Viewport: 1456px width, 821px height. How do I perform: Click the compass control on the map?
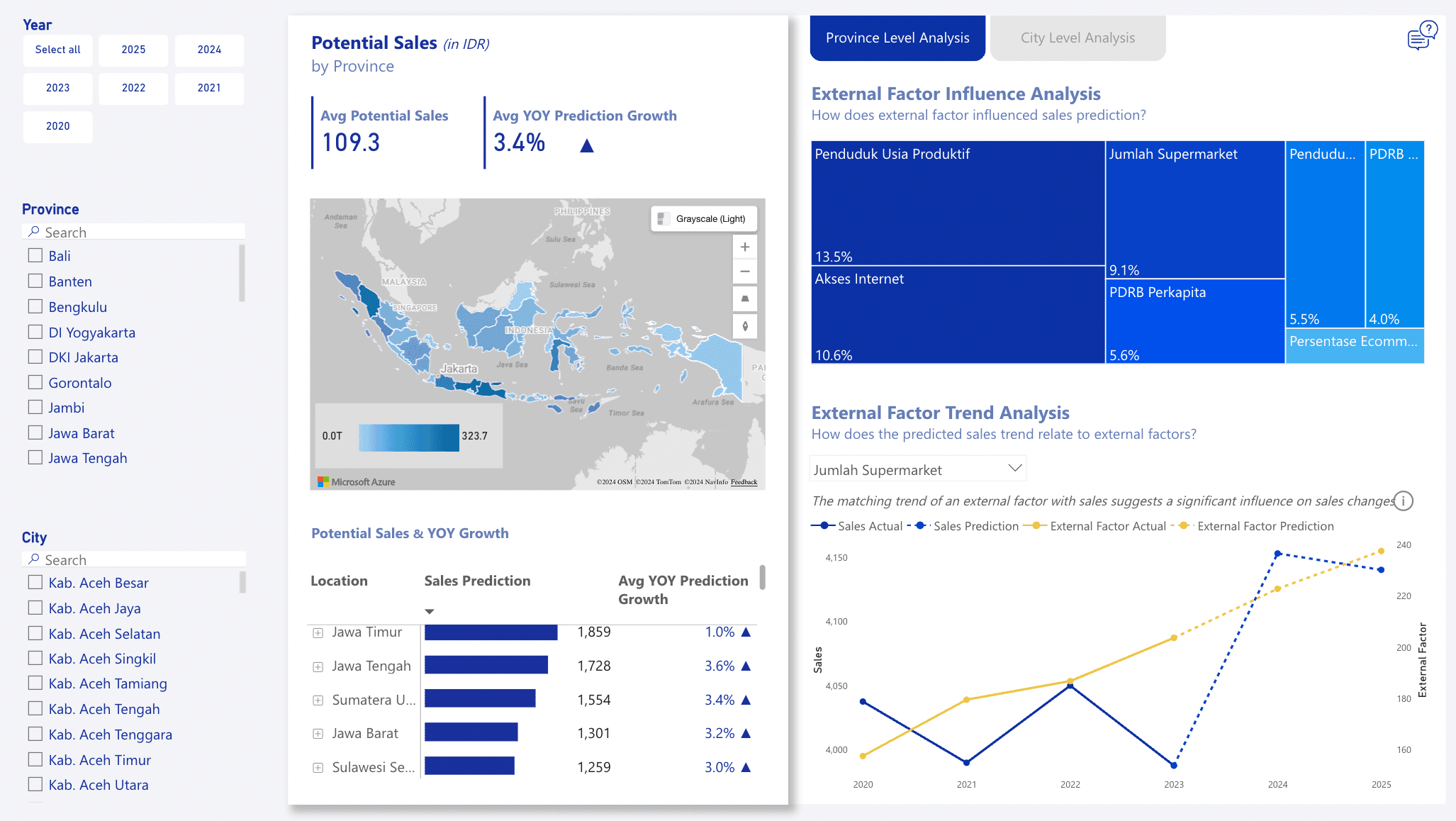click(x=744, y=326)
